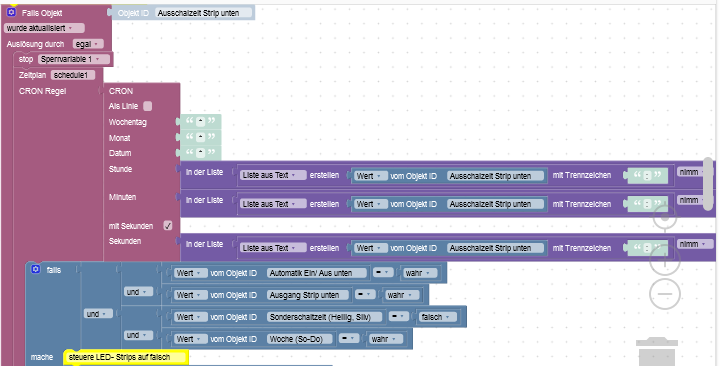Open the und dropdown joining Automatik and Ausgang rows
This screenshot has width=721, height=366.
pos(138,292)
